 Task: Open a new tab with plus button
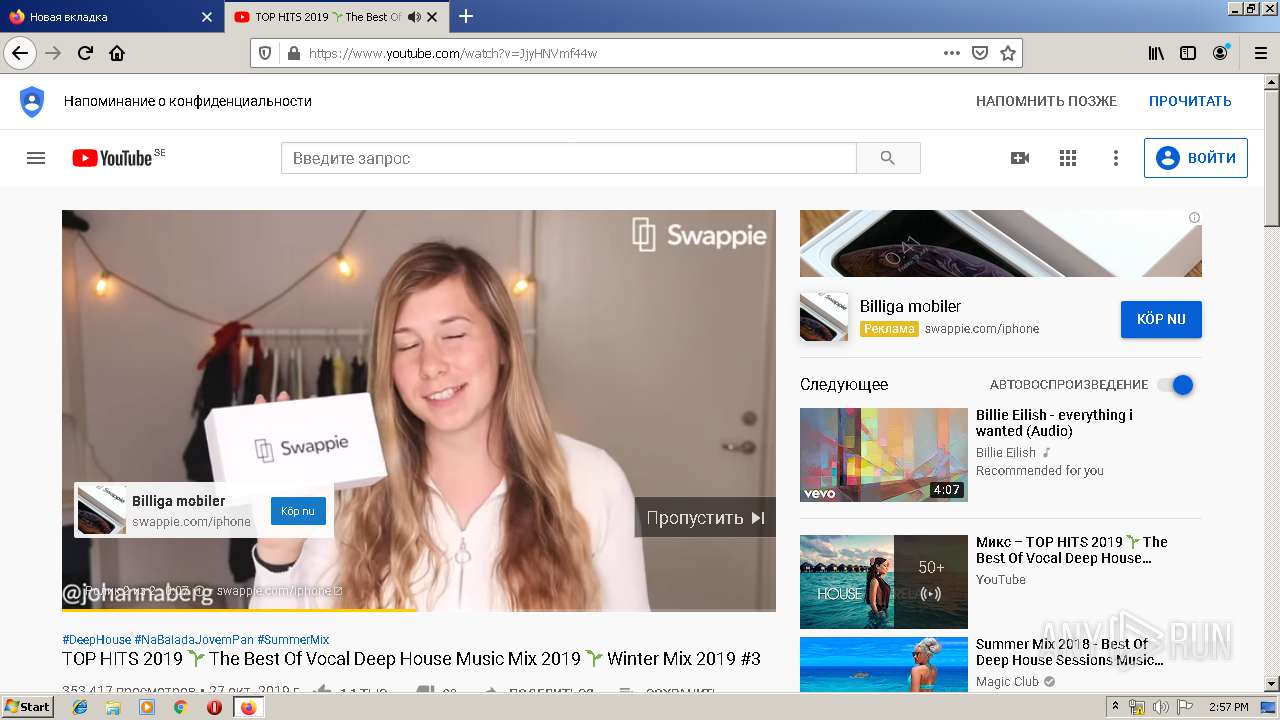[466, 16]
